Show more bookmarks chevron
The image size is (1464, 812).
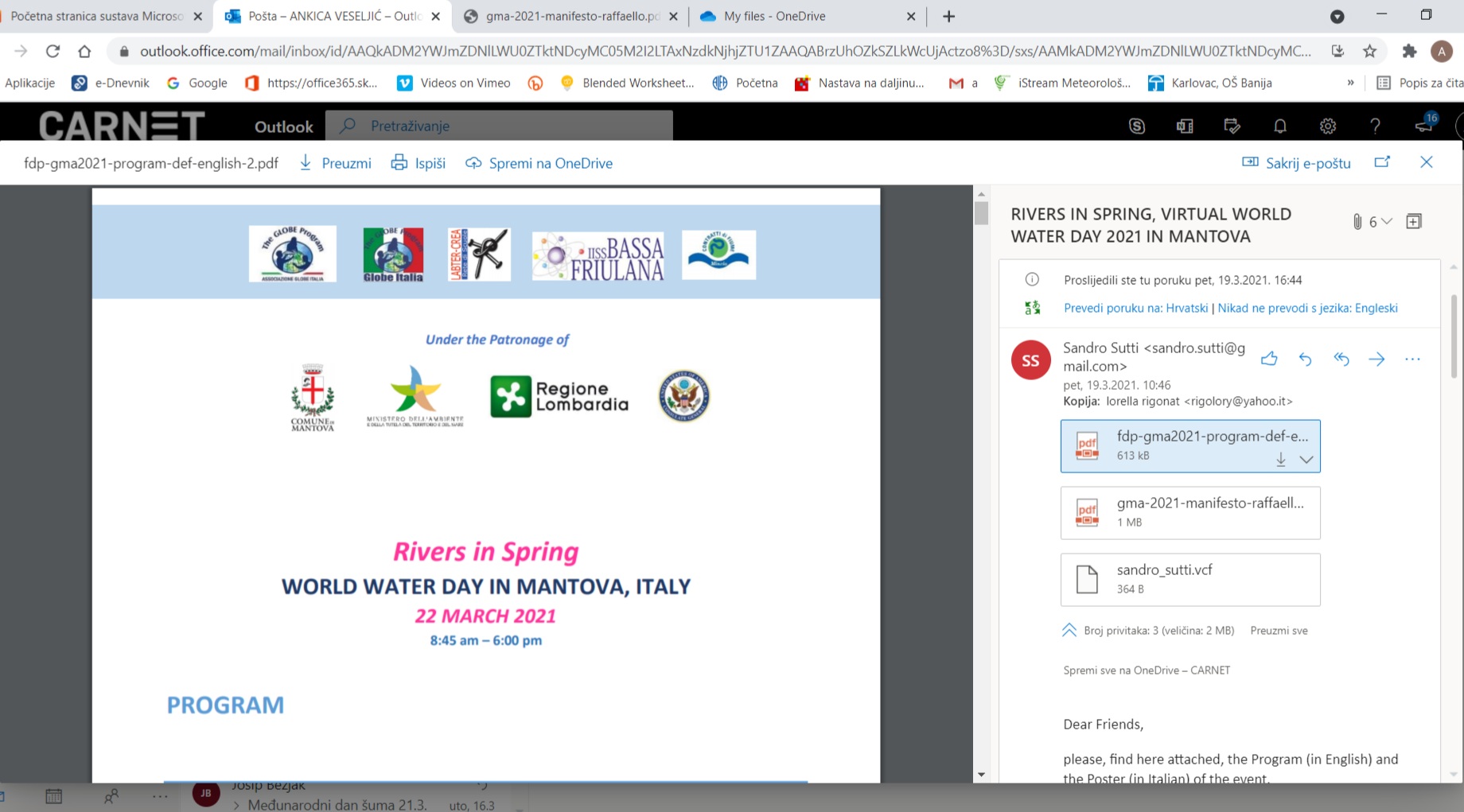[x=1350, y=83]
